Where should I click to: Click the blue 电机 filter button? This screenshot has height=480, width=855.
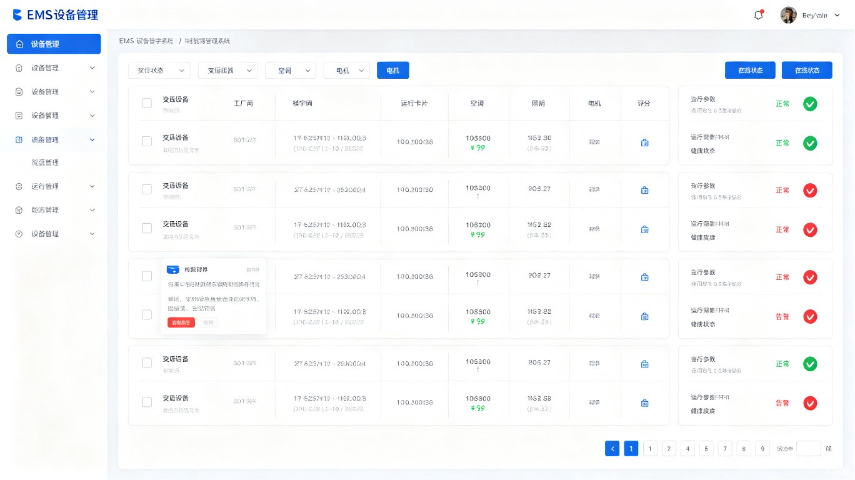tap(393, 70)
